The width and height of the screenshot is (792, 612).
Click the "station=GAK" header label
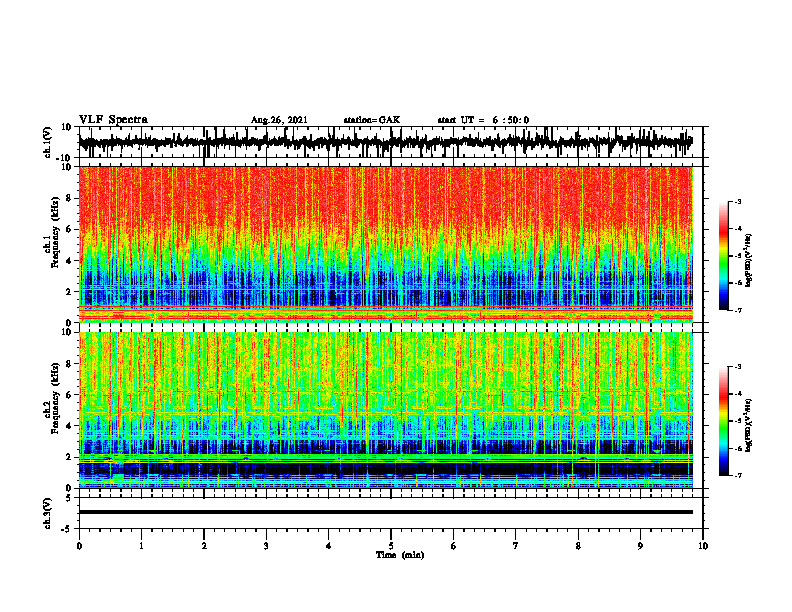click(372, 120)
